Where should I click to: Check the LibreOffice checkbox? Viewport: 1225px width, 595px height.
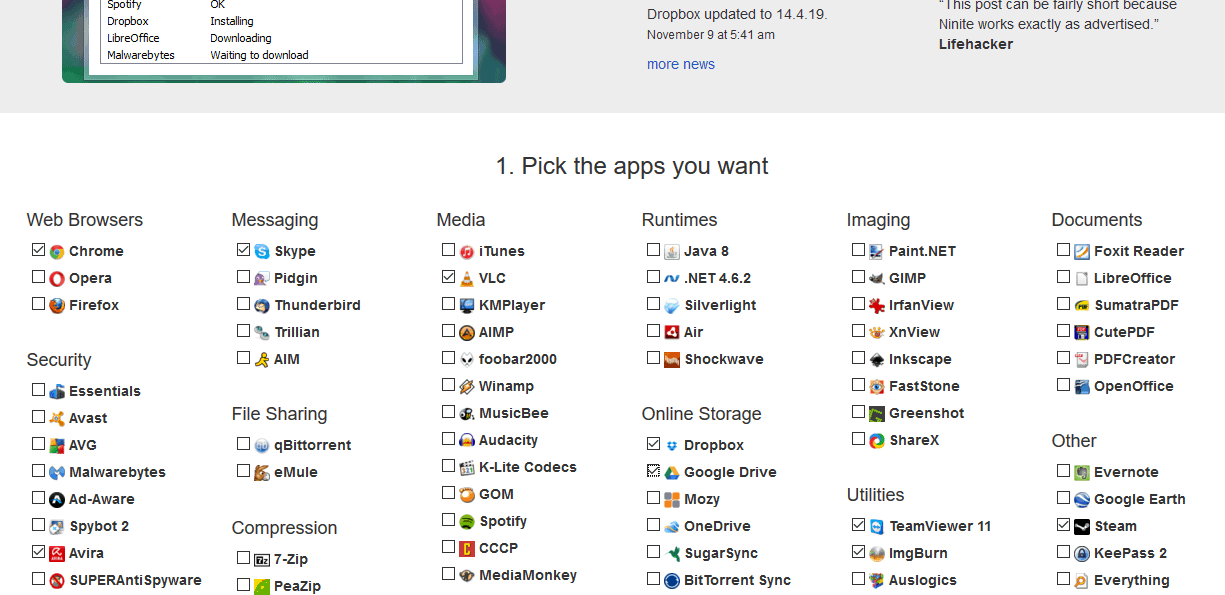(x=1063, y=277)
